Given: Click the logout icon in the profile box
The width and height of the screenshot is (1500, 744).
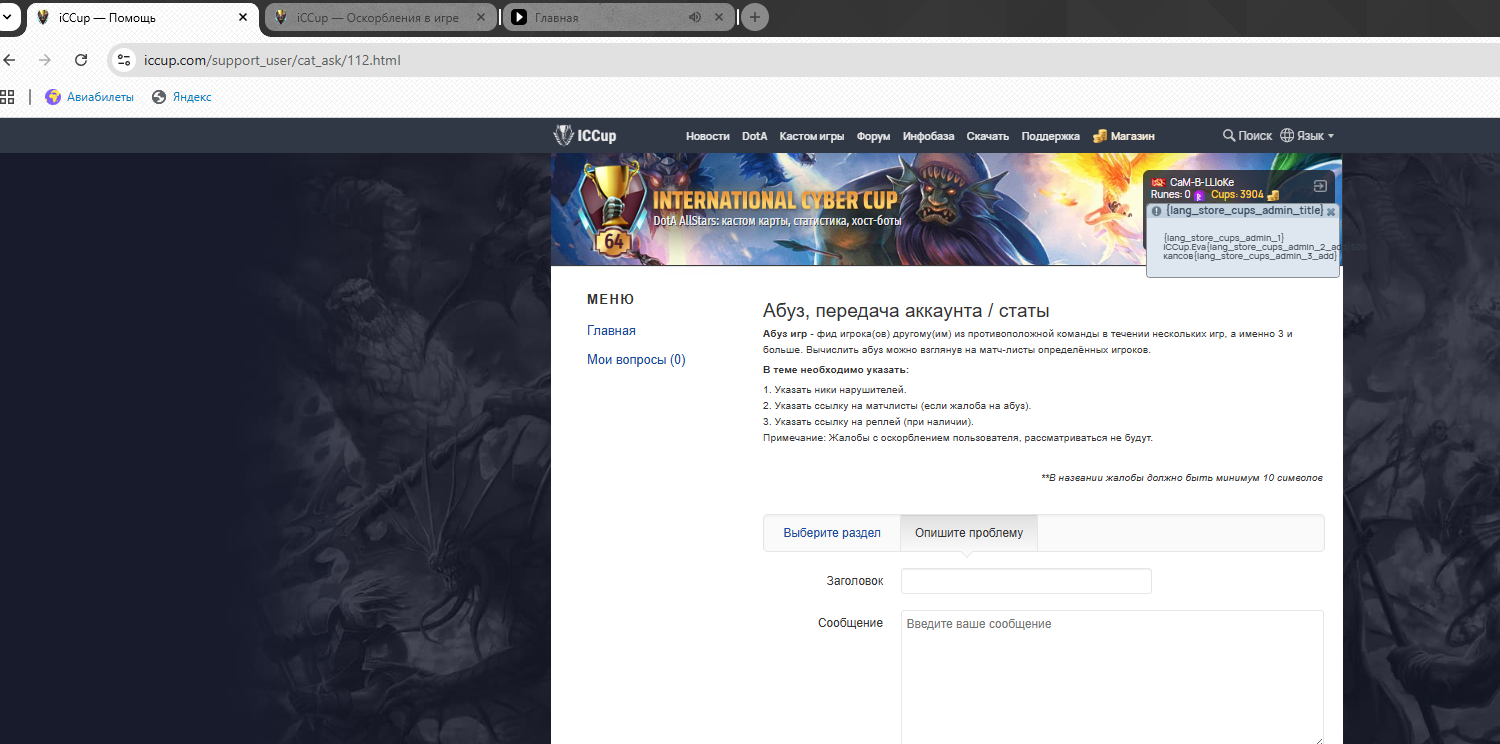Looking at the screenshot, I should [x=1320, y=186].
